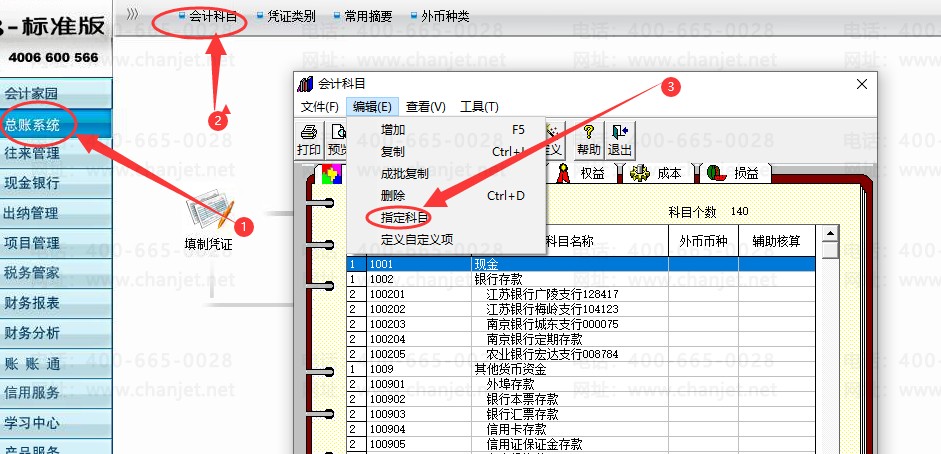Choose 复制 from the edit menu
The height and width of the screenshot is (454, 941).
(x=446, y=152)
